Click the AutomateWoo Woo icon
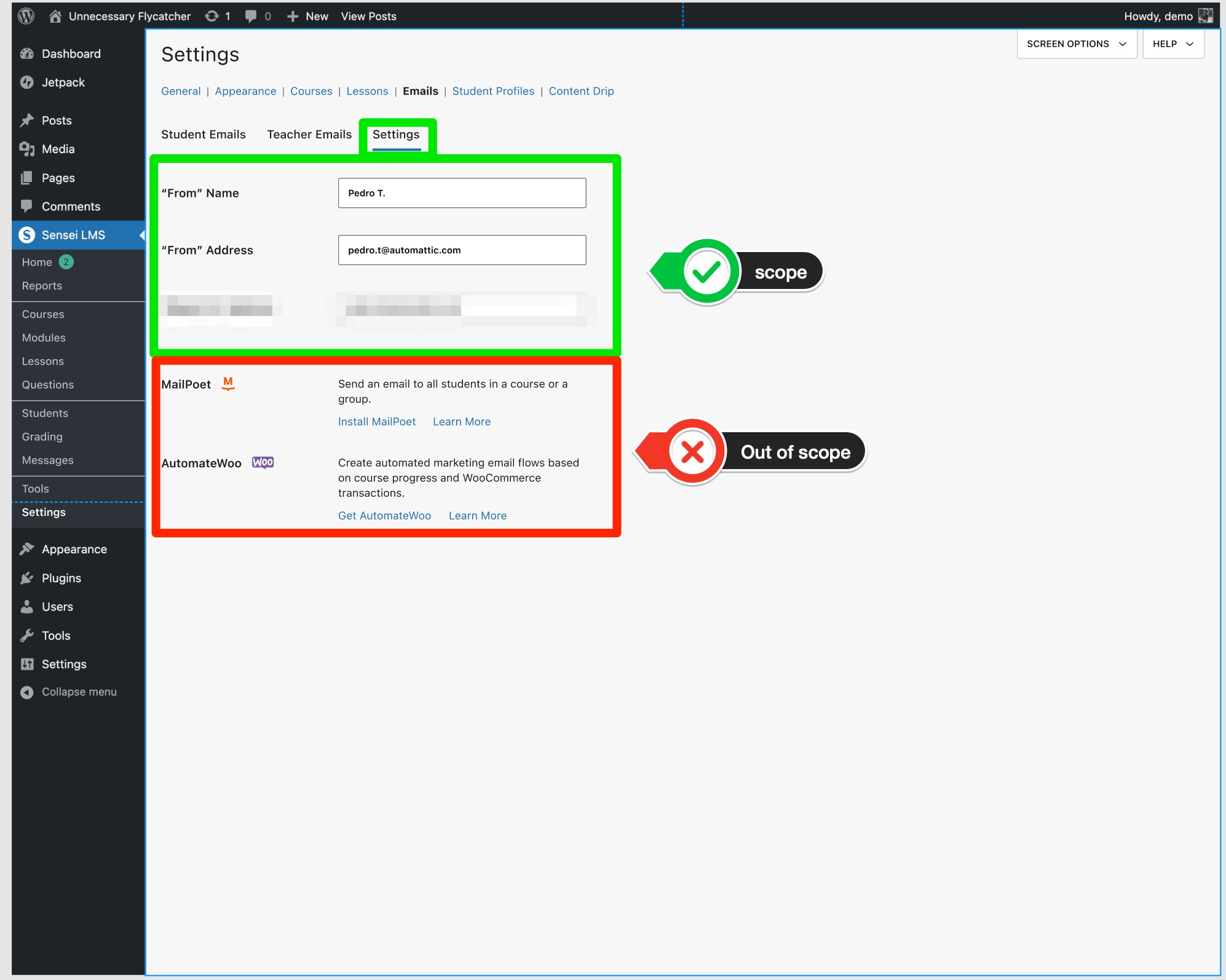The height and width of the screenshot is (980, 1226). click(263, 462)
